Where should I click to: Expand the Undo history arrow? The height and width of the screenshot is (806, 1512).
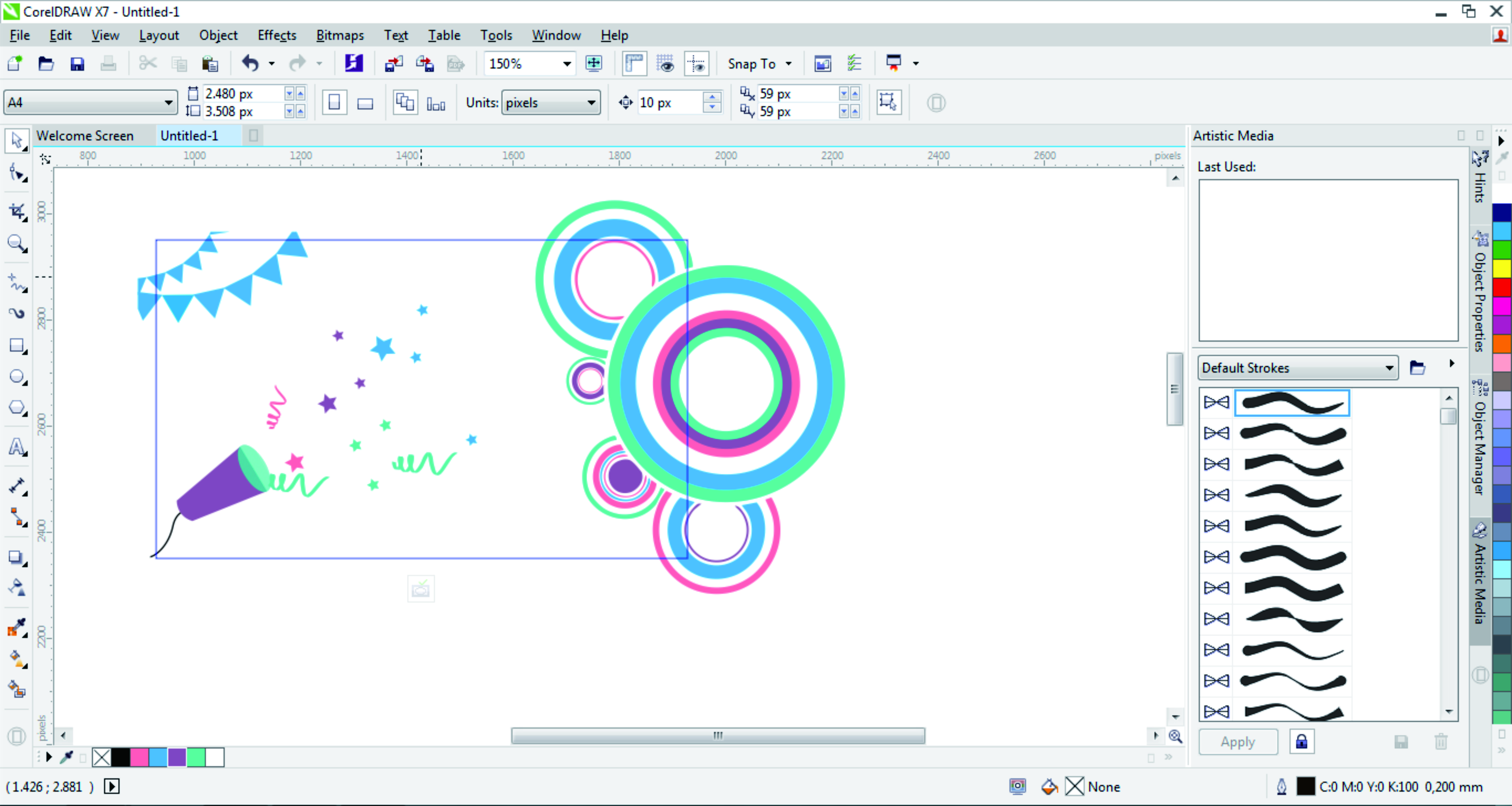tap(271, 63)
